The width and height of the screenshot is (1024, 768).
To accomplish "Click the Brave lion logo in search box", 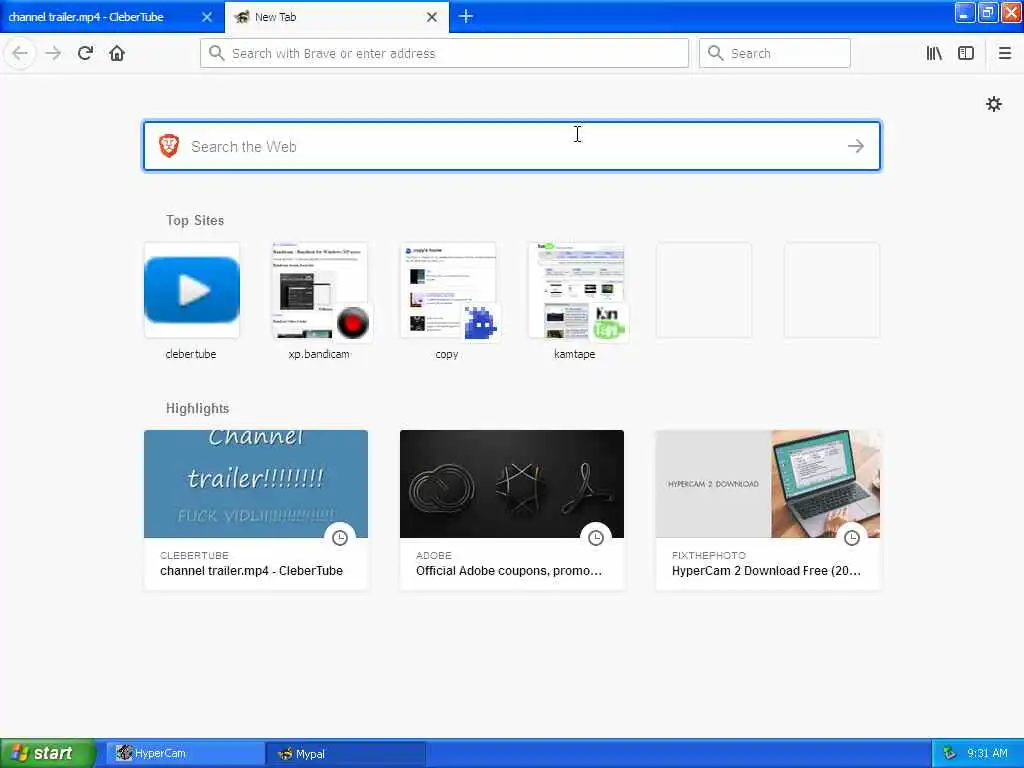I will click(169, 146).
